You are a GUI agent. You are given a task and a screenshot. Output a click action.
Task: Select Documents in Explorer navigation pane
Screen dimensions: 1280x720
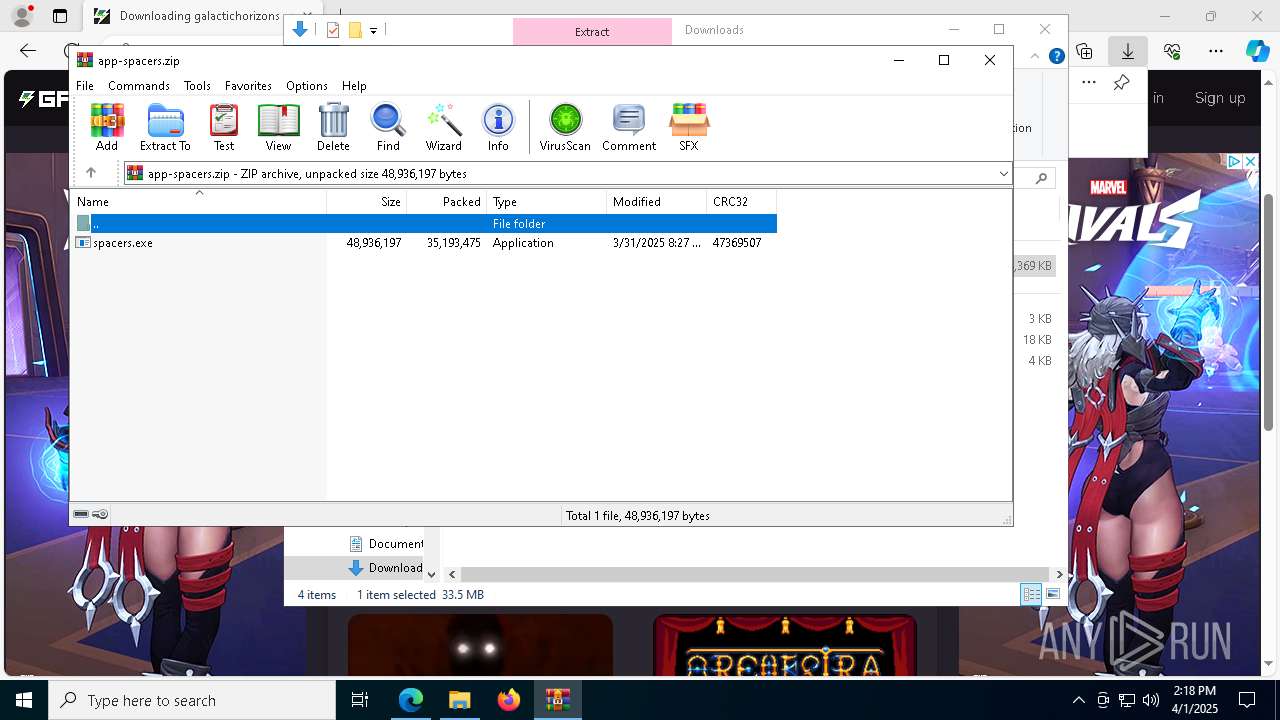point(386,544)
